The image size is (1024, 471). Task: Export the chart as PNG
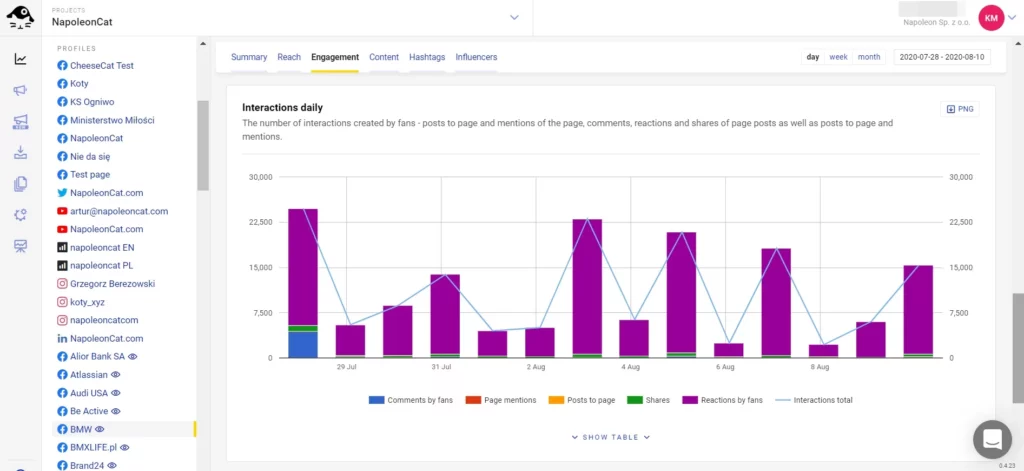tap(959, 109)
